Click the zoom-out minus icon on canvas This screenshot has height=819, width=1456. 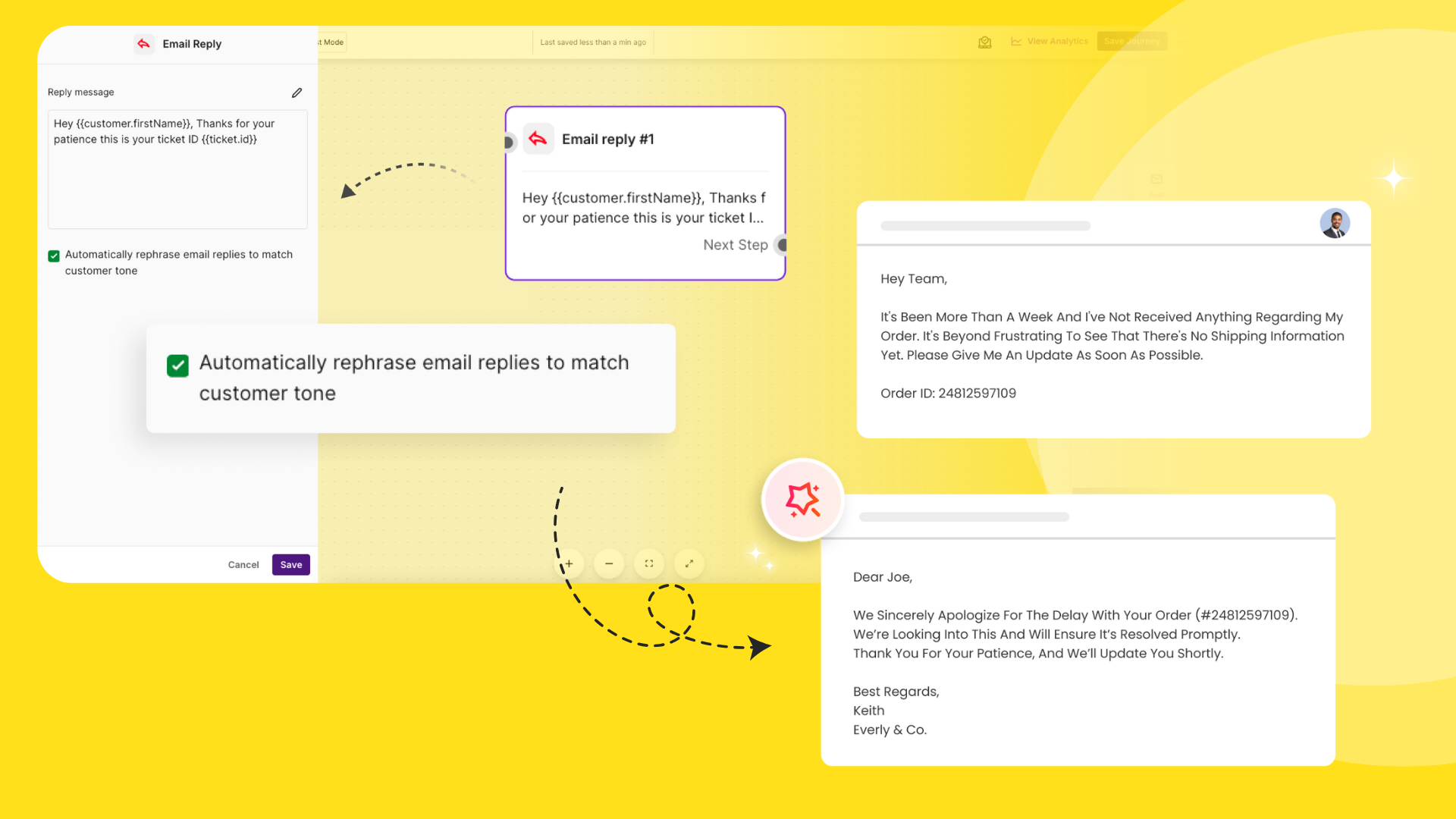tap(609, 564)
